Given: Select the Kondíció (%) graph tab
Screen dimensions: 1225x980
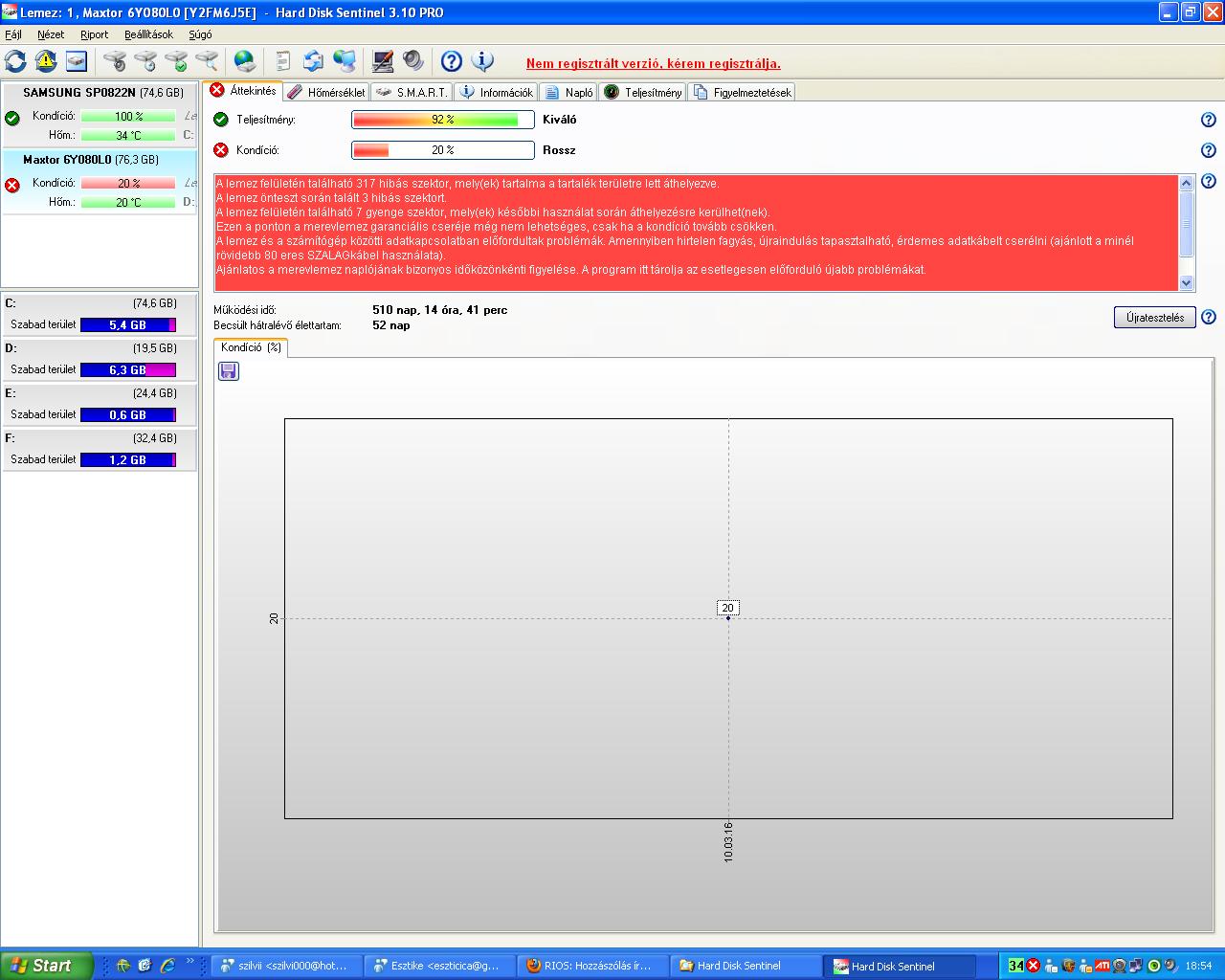Looking at the screenshot, I should click(251, 347).
